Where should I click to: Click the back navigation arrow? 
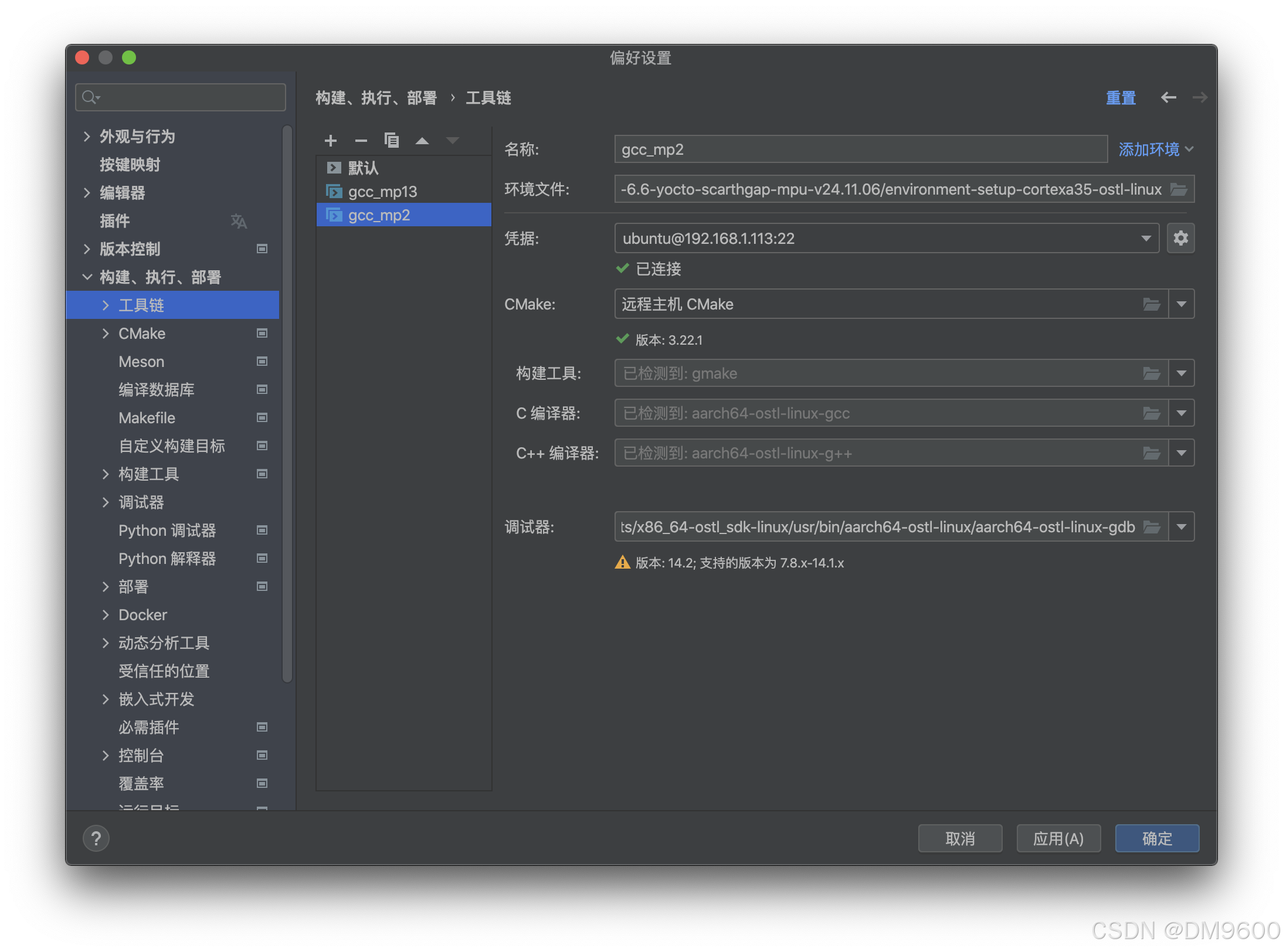tap(1168, 97)
